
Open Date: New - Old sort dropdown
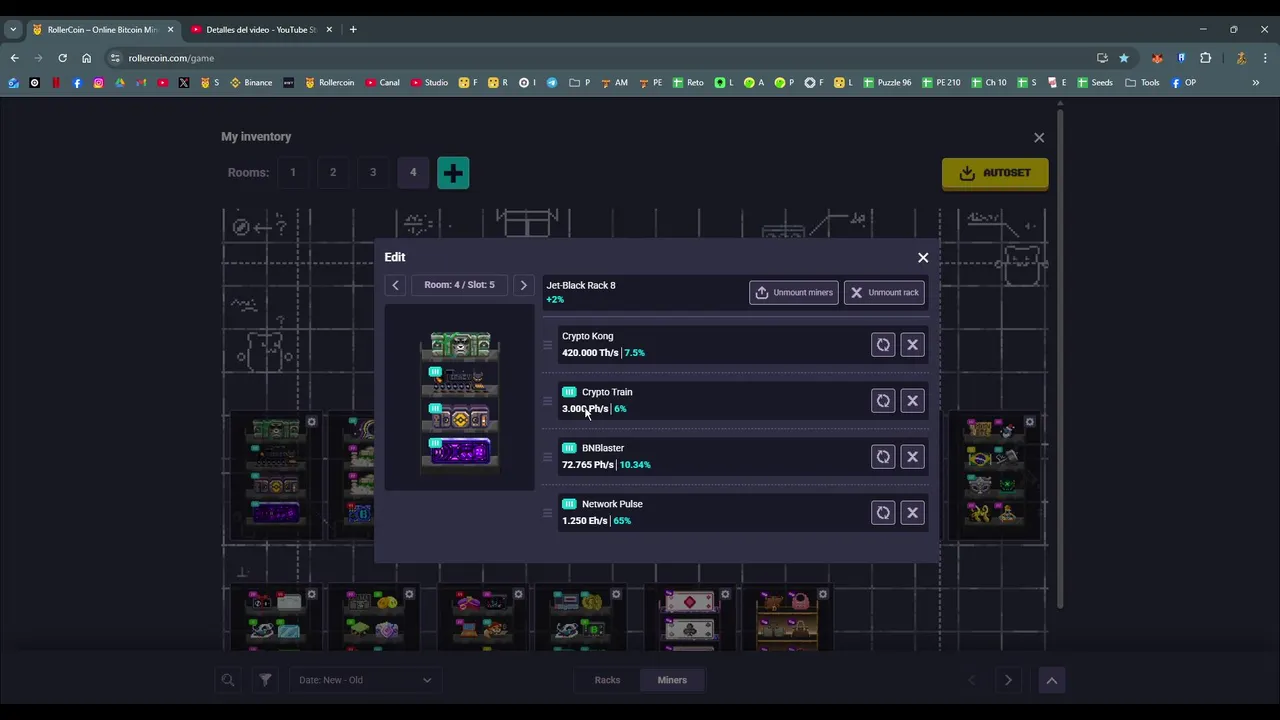click(x=365, y=680)
